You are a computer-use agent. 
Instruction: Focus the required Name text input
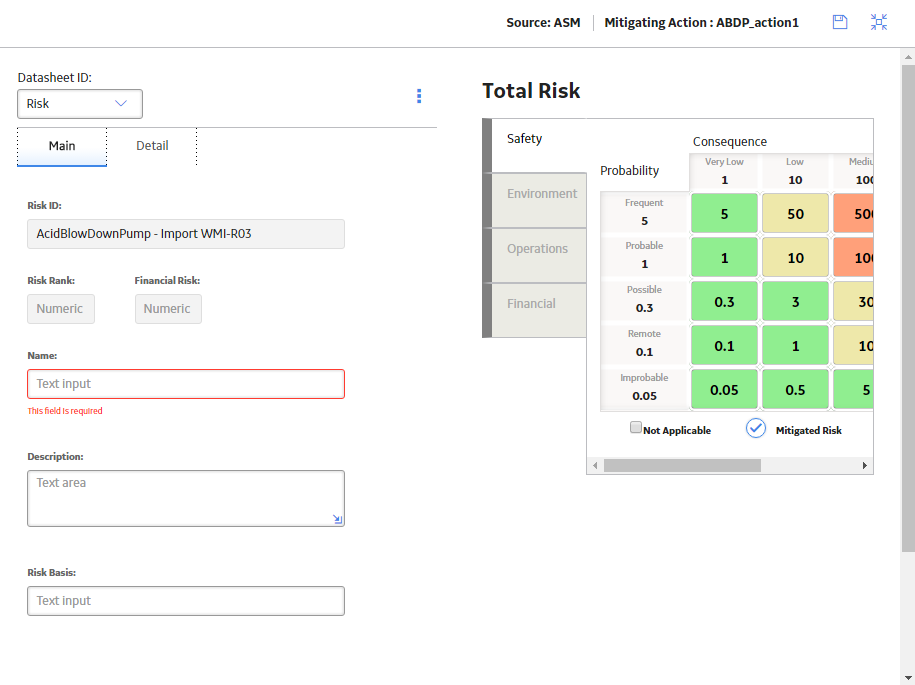186,384
